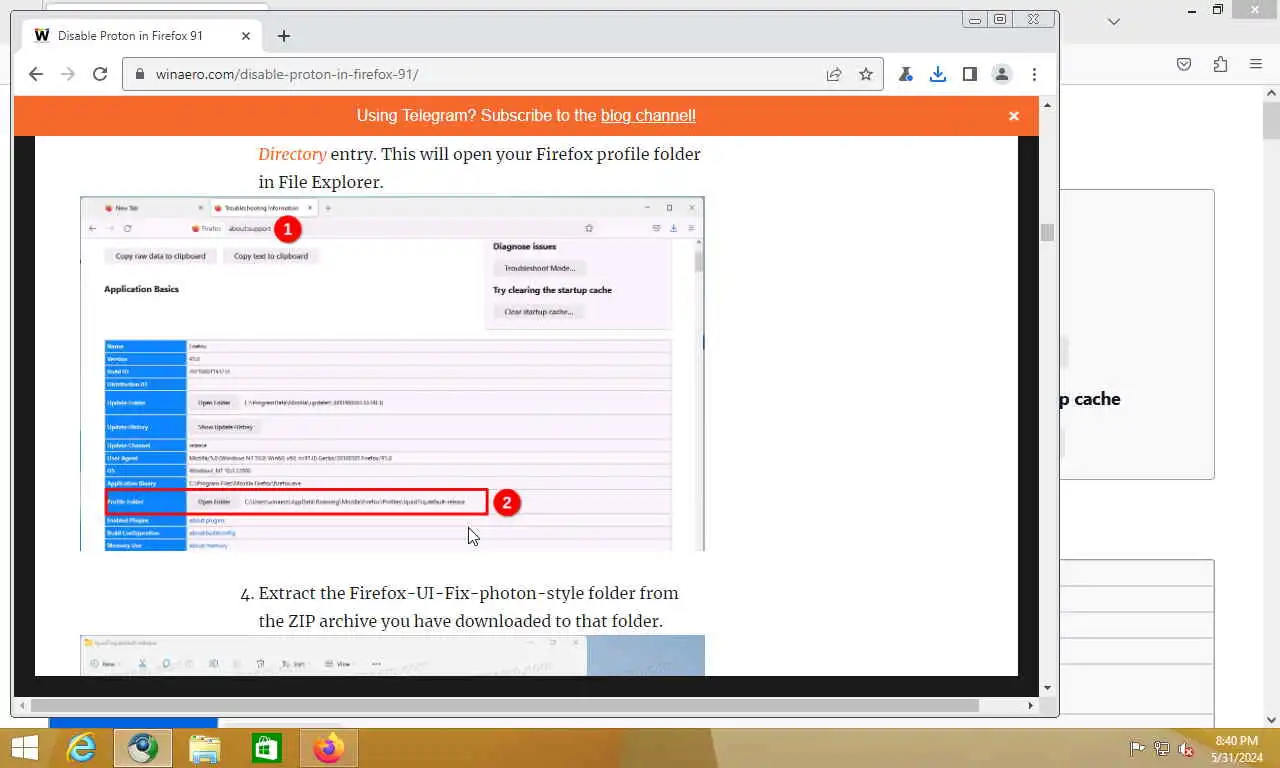
Task: Open Firefox extensions puzzle icon
Action: click(x=1220, y=64)
